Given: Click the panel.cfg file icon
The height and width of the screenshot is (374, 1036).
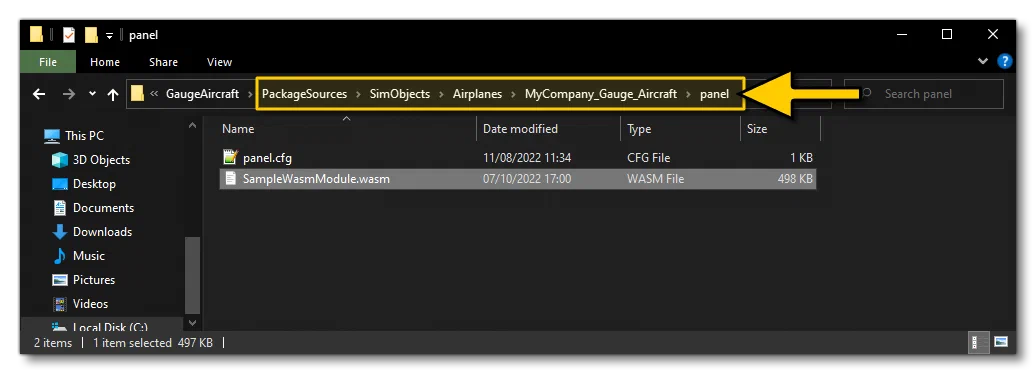Looking at the screenshot, I should [230, 157].
